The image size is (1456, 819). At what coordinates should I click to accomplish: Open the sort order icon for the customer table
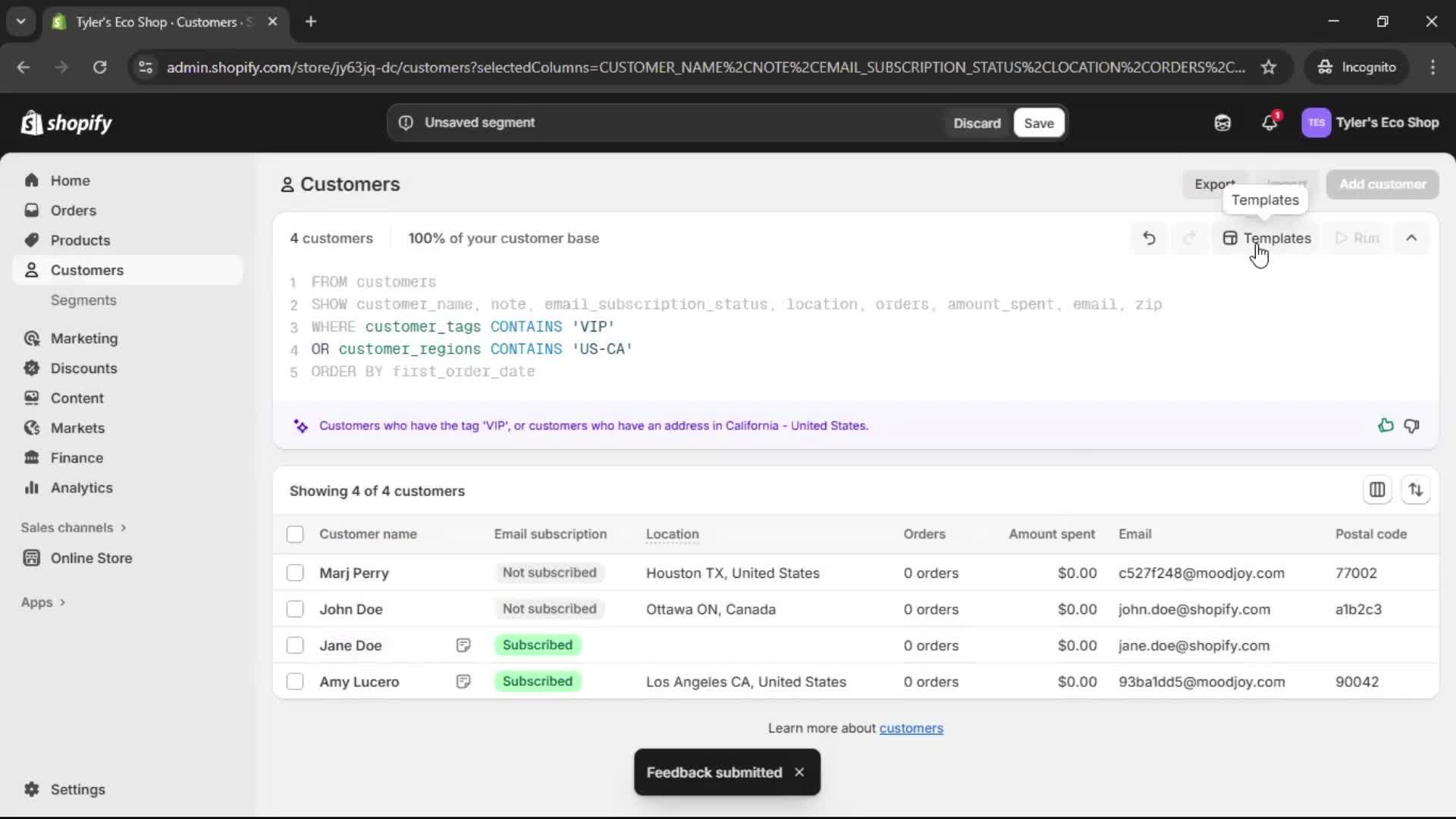pos(1417,490)
